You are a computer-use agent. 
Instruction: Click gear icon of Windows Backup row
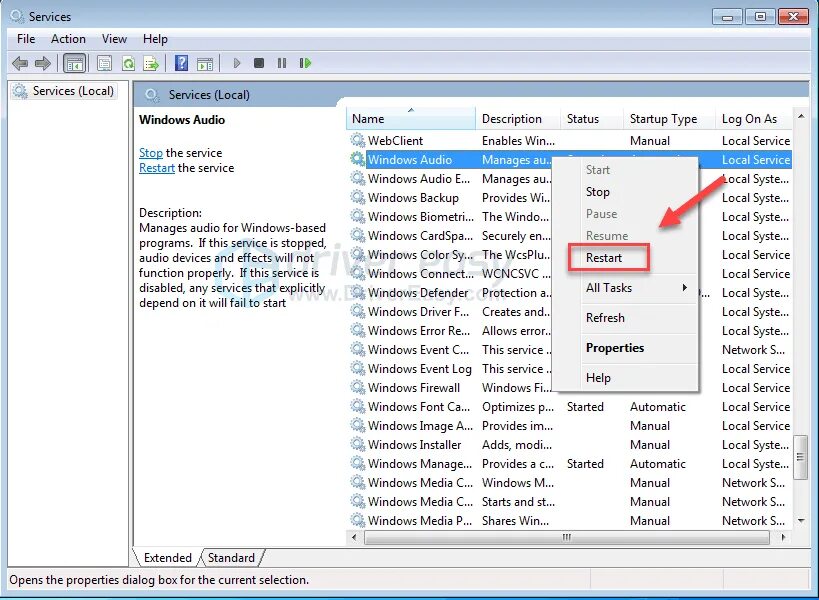pyautogui.click(x=358, y=197)
